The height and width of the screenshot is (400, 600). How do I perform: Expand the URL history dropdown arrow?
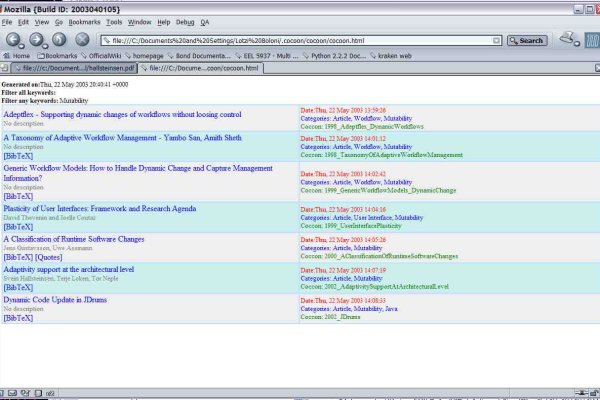[497, 41]
